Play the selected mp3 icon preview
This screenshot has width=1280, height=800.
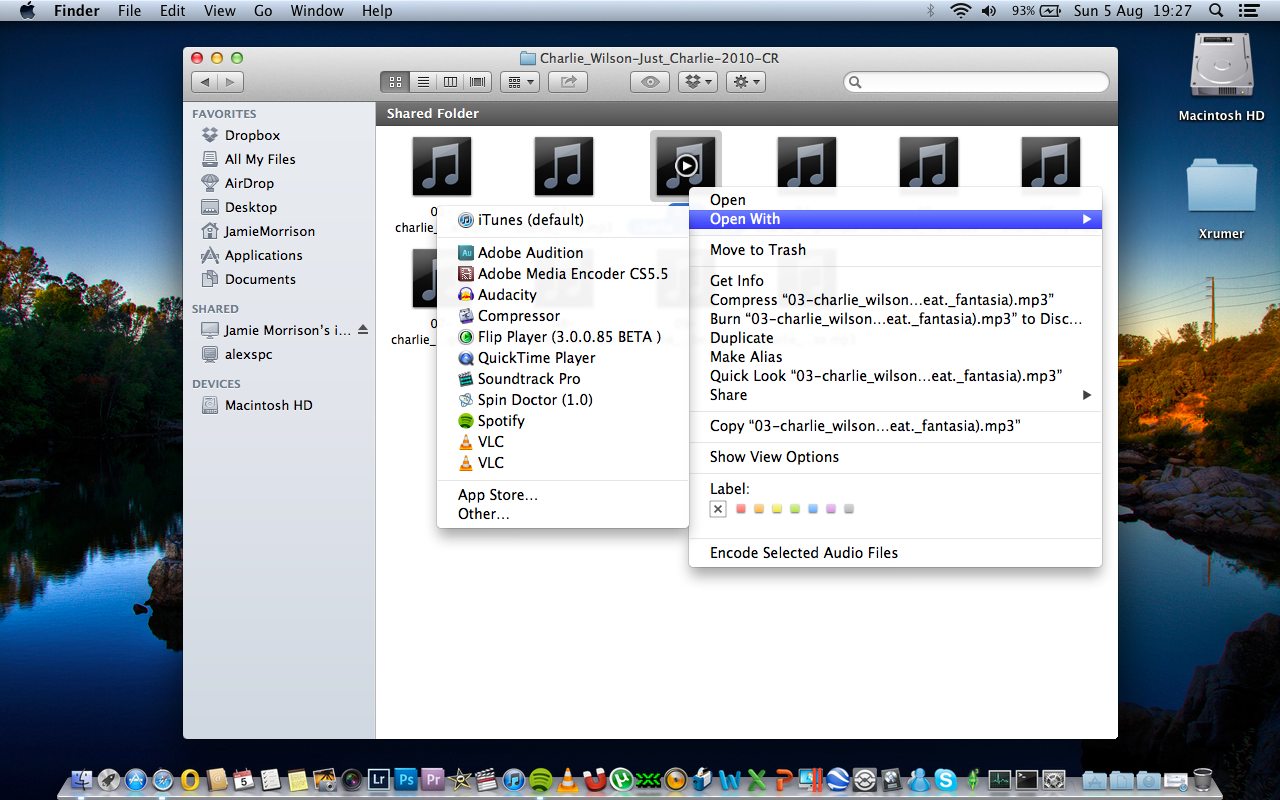686,165
